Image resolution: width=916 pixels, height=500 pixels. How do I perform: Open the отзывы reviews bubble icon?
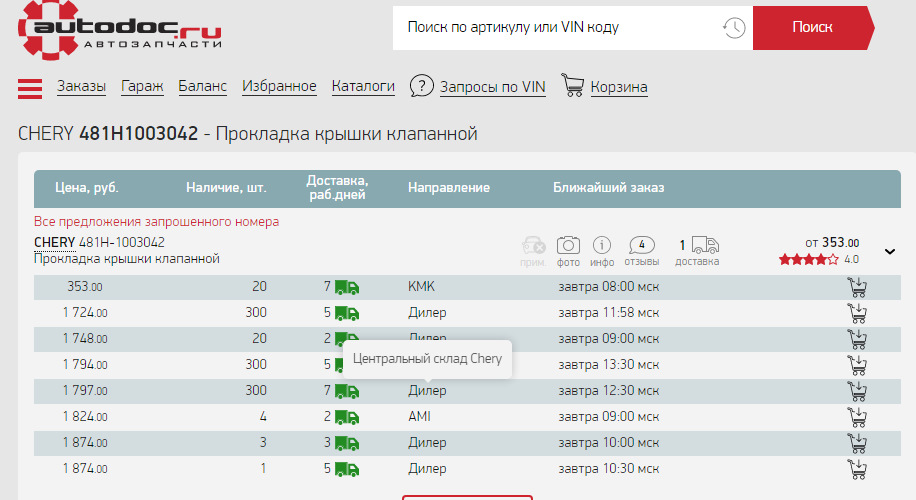641,245
